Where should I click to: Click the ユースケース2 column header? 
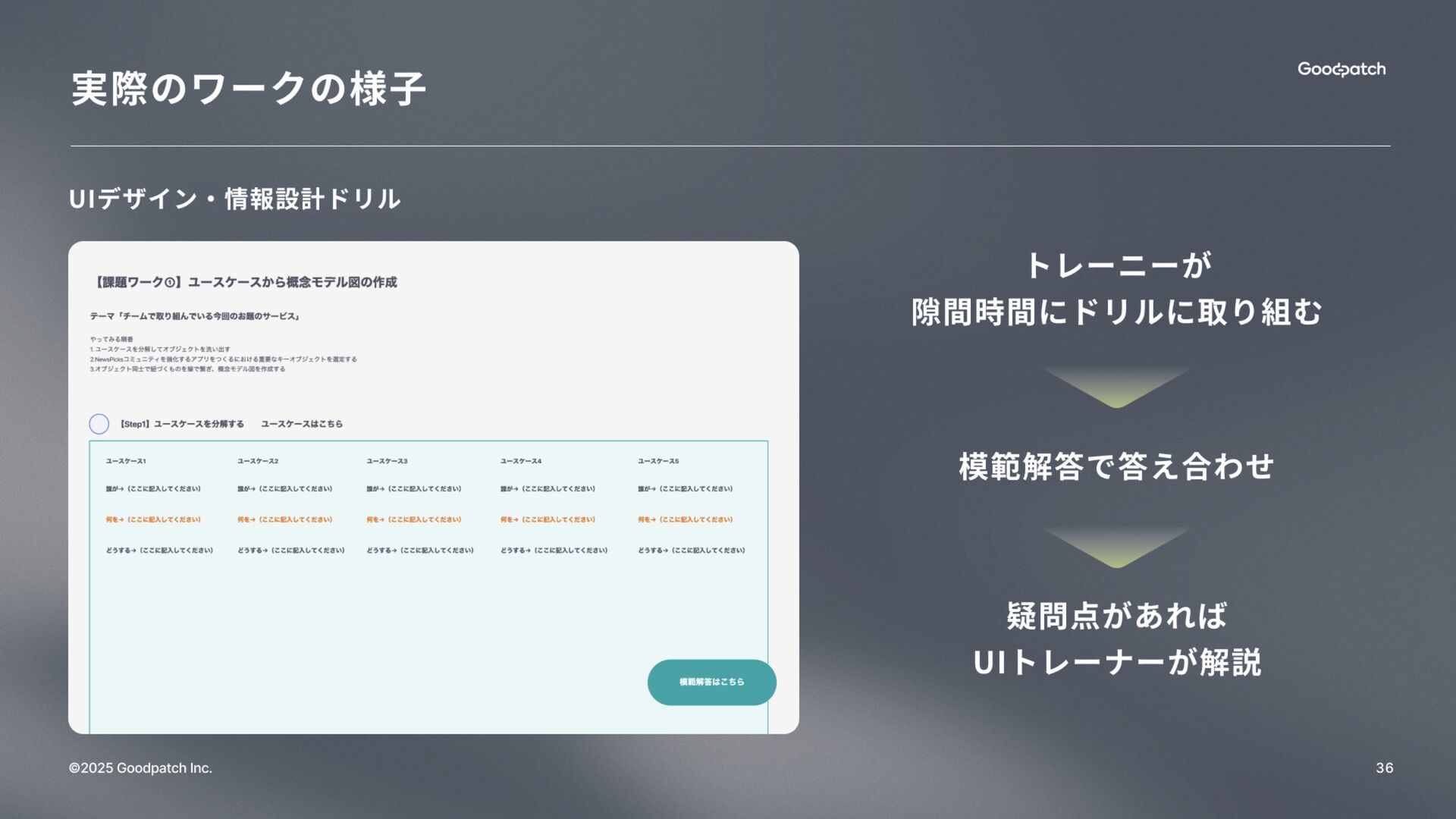(x=258, y=461)
